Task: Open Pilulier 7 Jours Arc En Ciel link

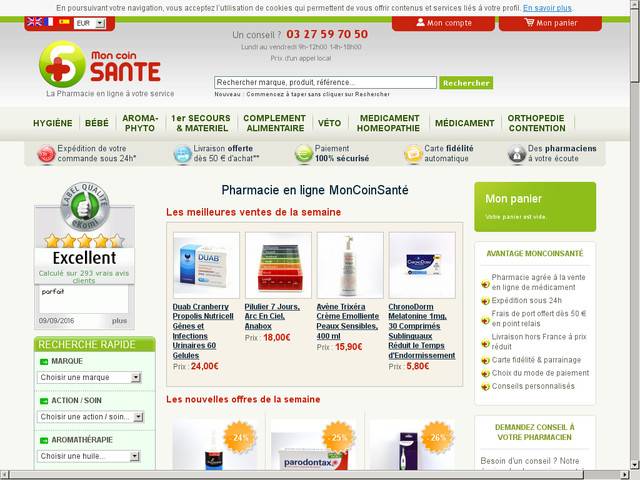Action: tap(272, 316)
